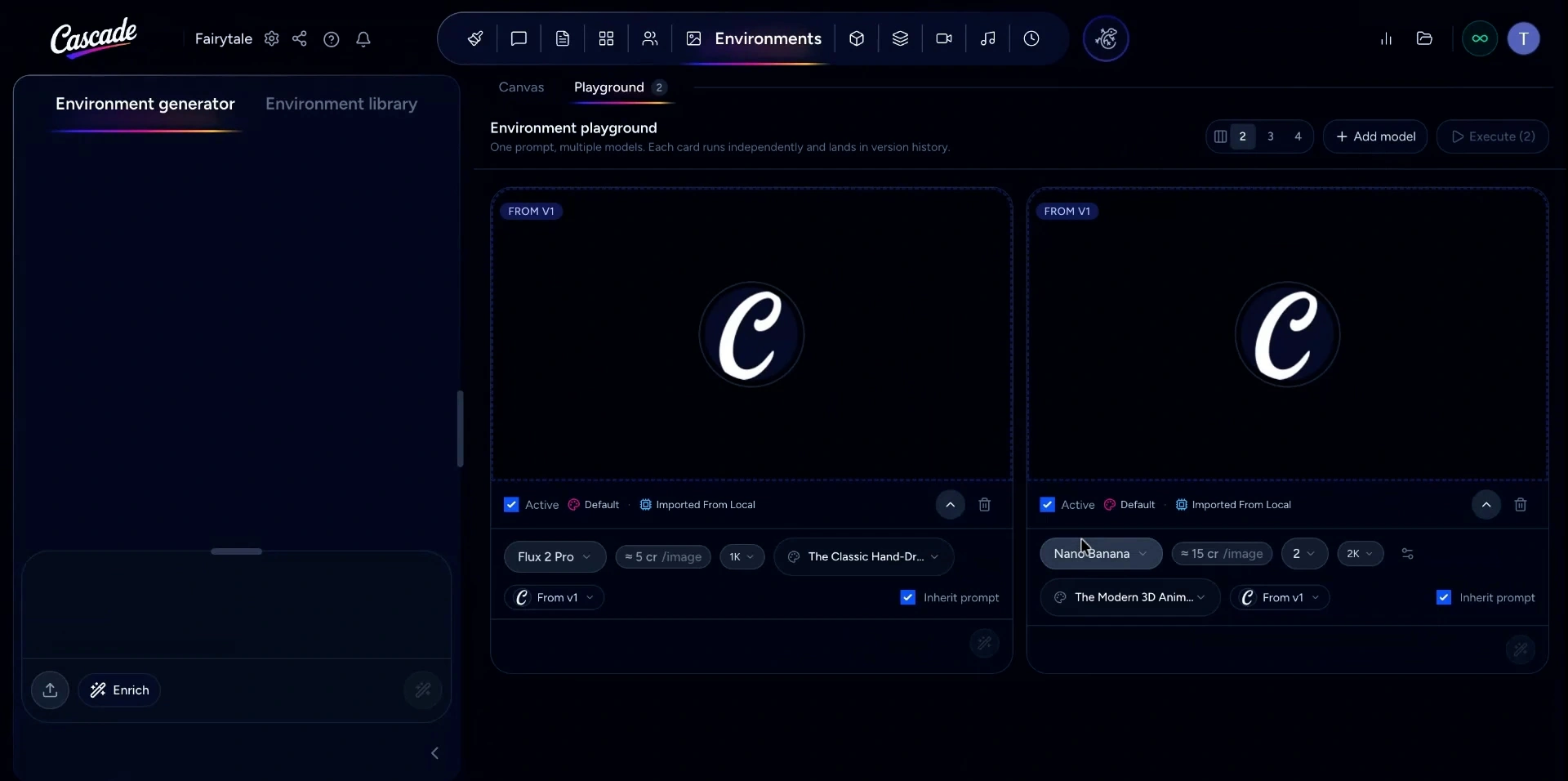Click the Nano Banana image preview
Viewport: 1568px width, 781px height.
(x=1288, y=334)
